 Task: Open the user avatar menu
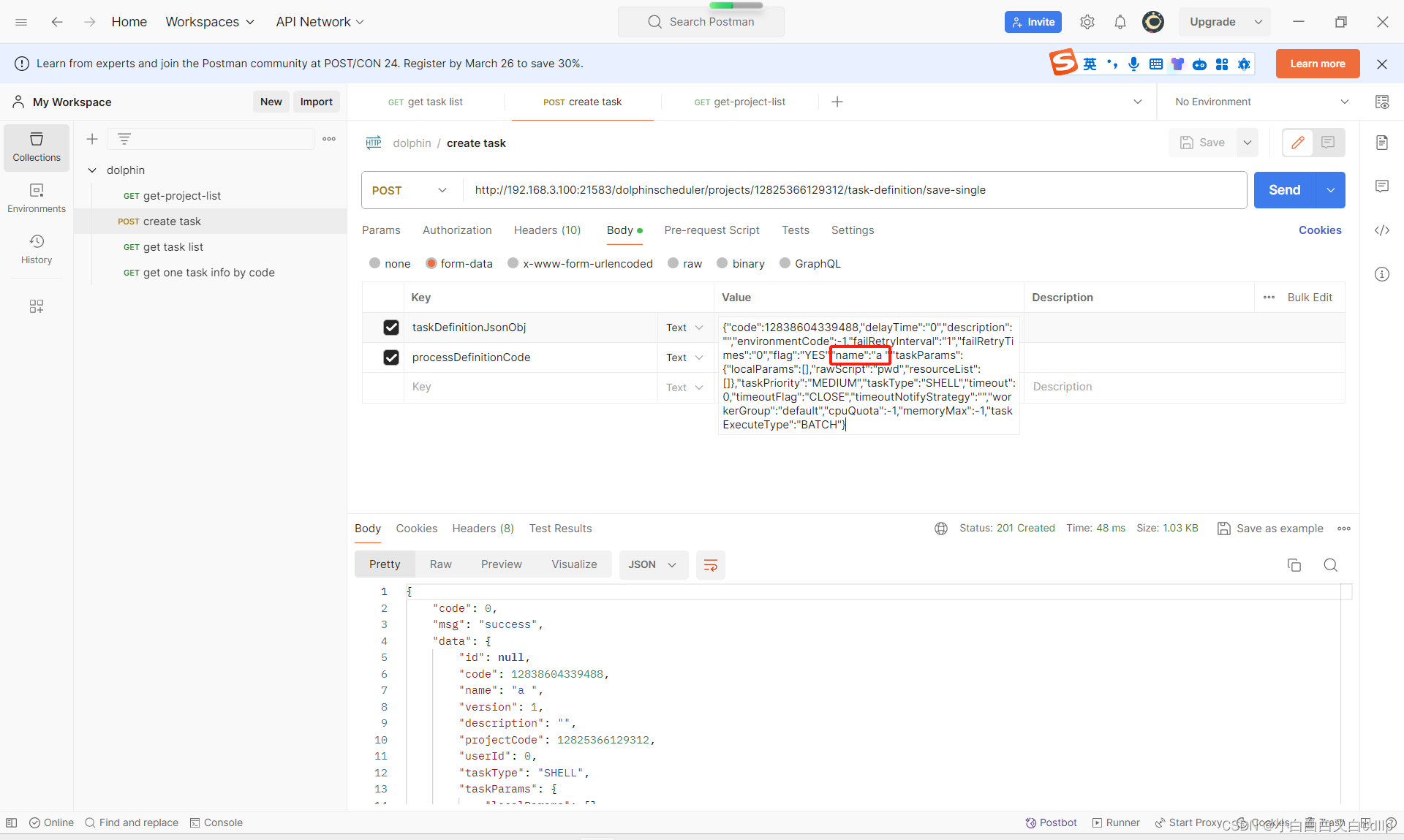click(1153, 22)
